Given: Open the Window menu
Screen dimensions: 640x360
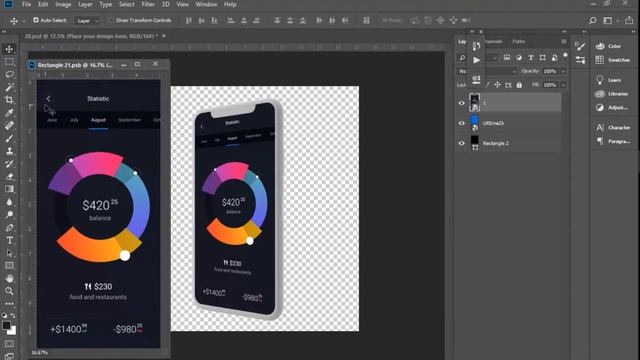Looking at the screenshot, I should 206,4.
